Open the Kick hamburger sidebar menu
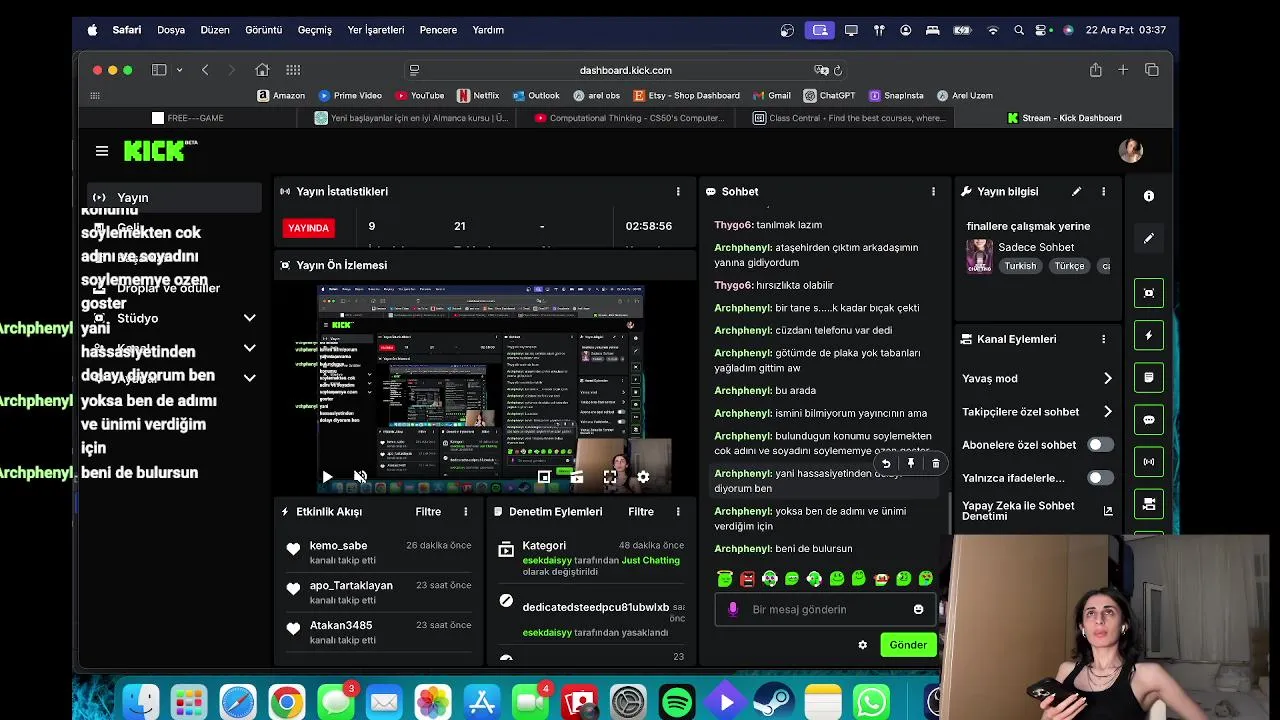The width and height of the screenshot is (1280, 720). coord(101,151)
